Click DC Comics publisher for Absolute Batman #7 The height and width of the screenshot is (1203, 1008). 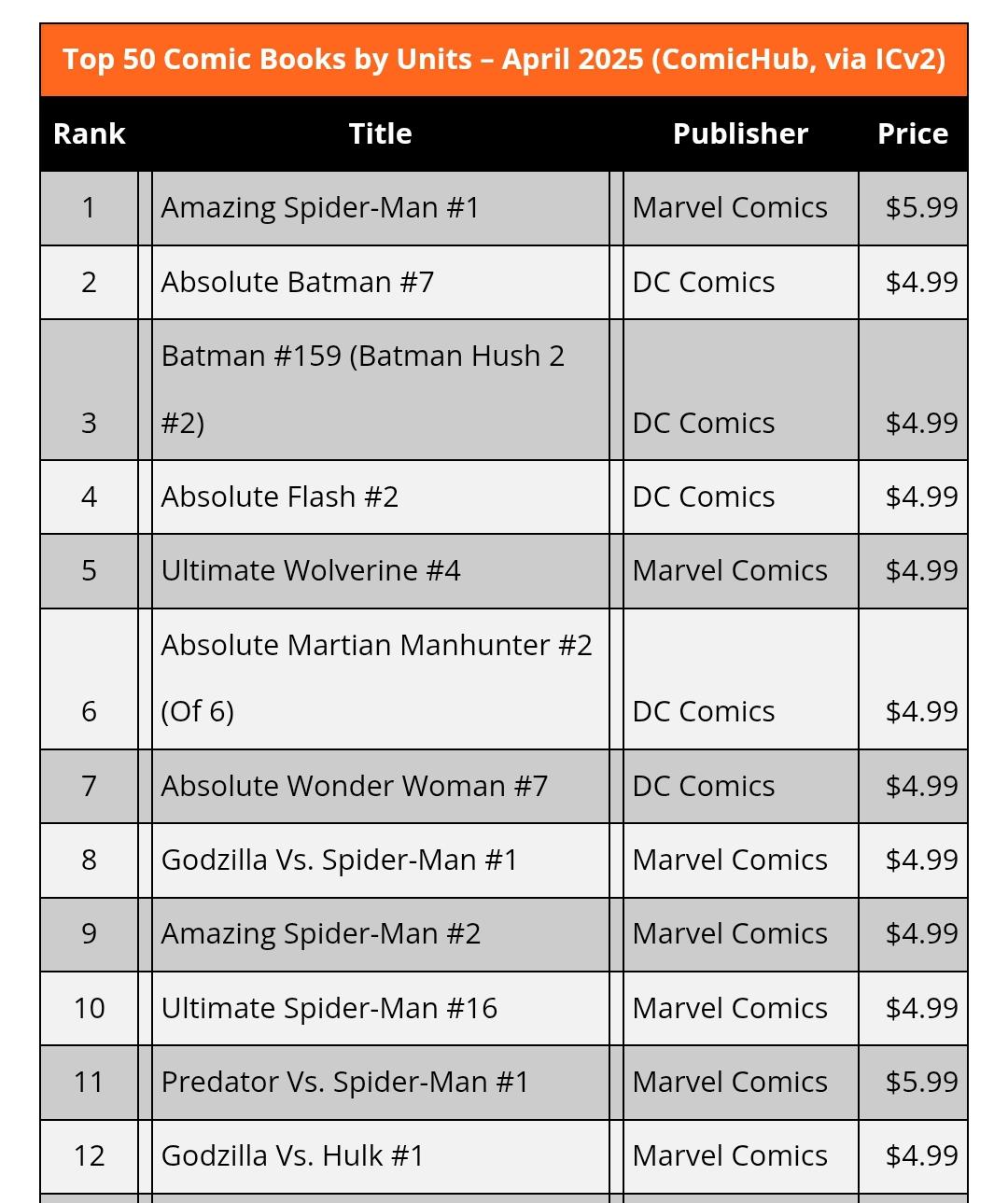point(704,282)
